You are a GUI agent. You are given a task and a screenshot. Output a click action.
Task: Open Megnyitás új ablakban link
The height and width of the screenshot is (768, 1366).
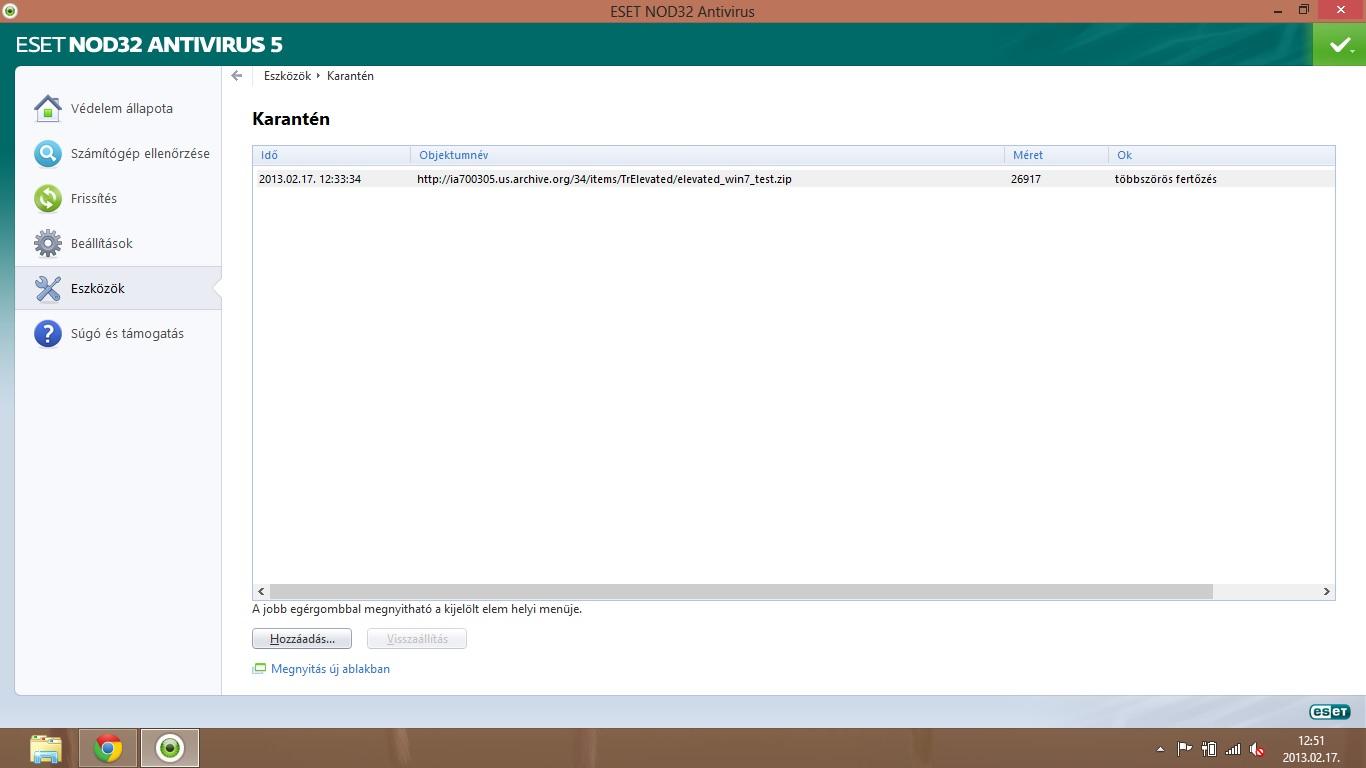(x=330, y=669)
